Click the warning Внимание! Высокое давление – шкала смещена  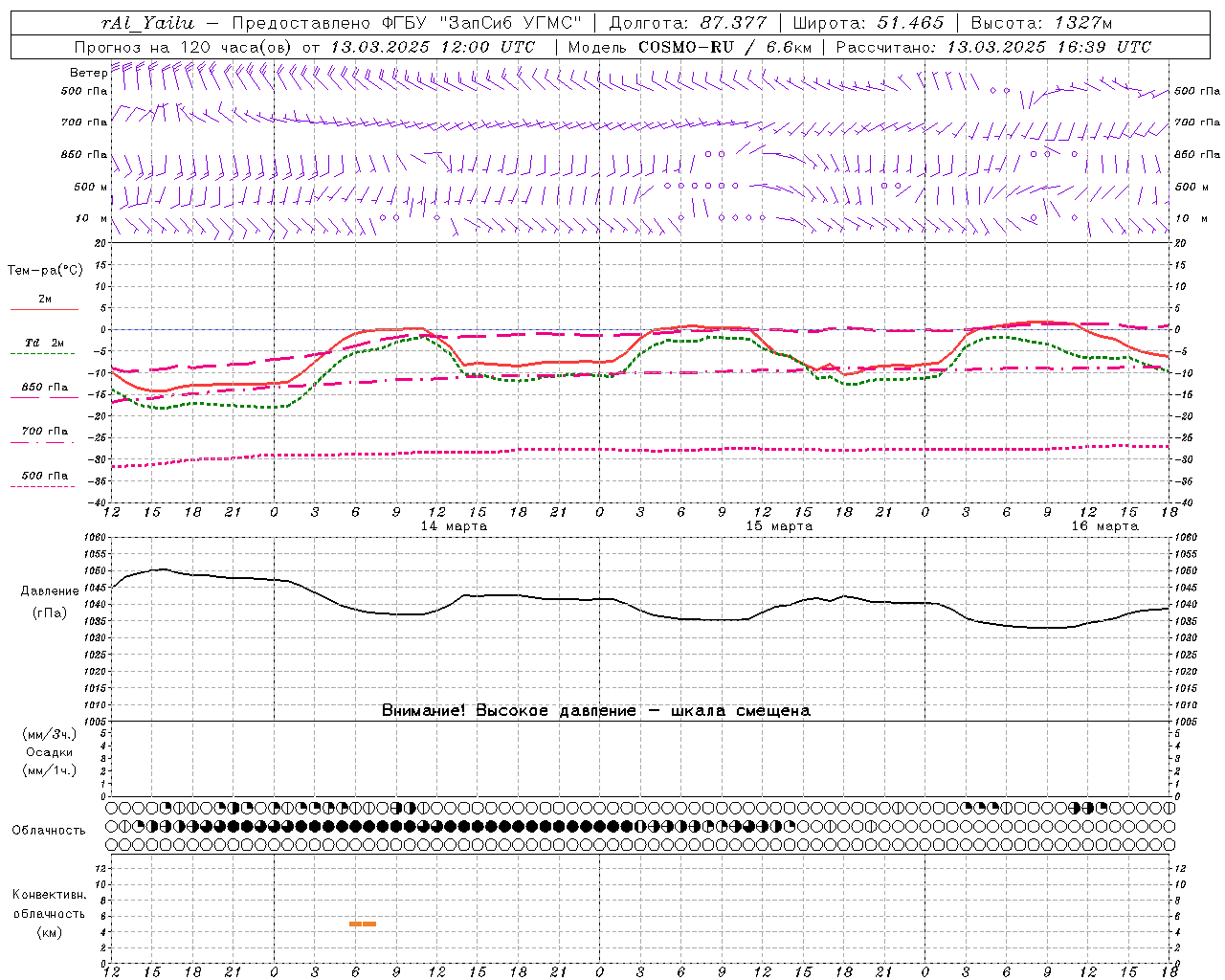(596, 711)
